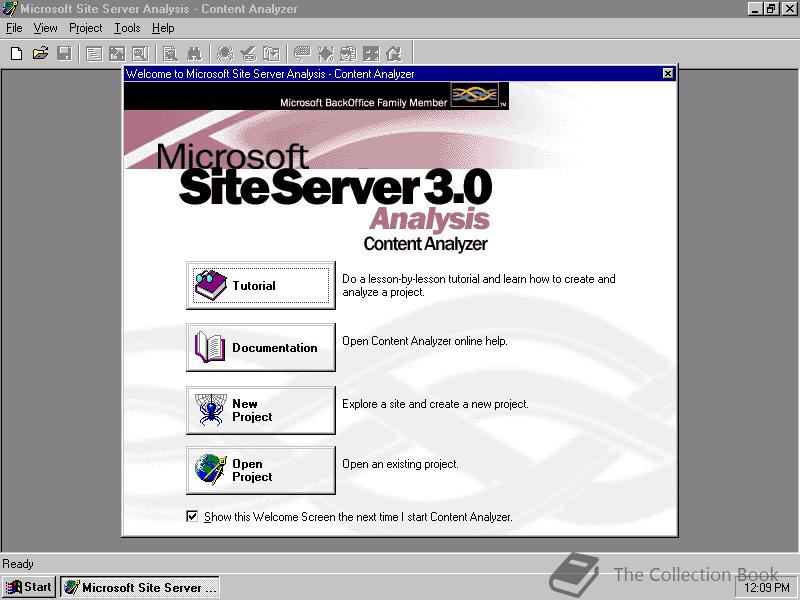Click the chart picture toolbar icon
Viewport: 800px width, 600px height.
point(117,53)
